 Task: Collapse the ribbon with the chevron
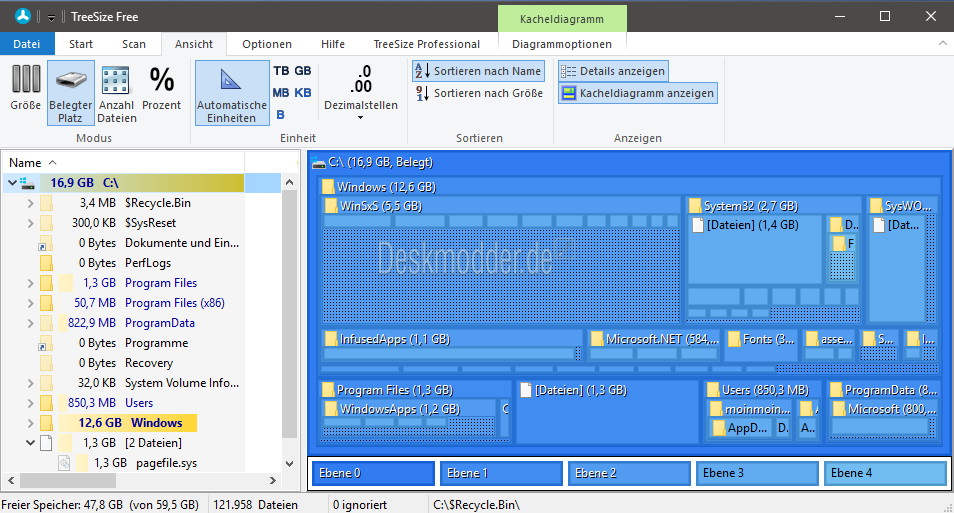[942, 43]
